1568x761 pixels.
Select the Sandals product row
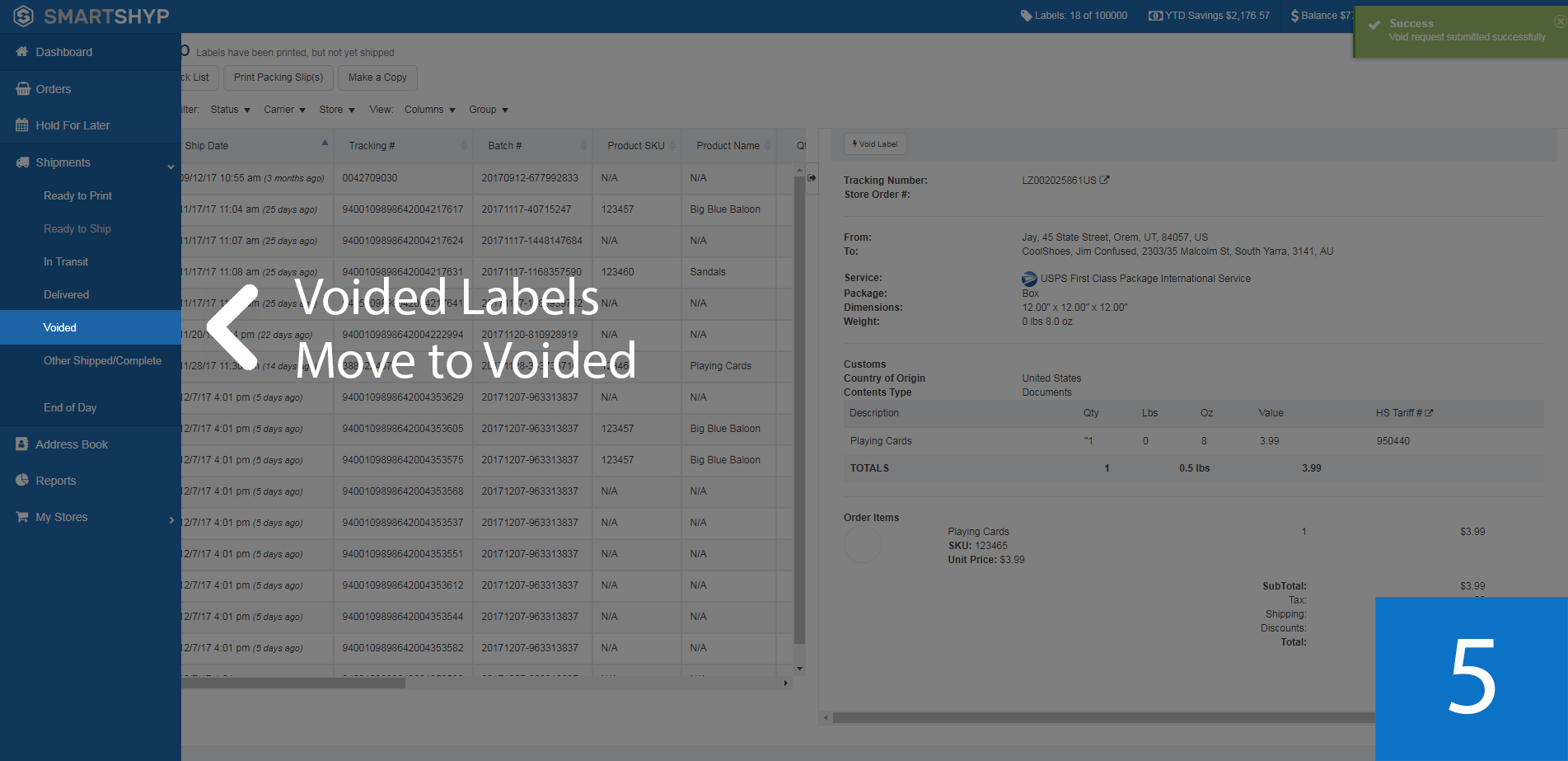coord(487,272)
